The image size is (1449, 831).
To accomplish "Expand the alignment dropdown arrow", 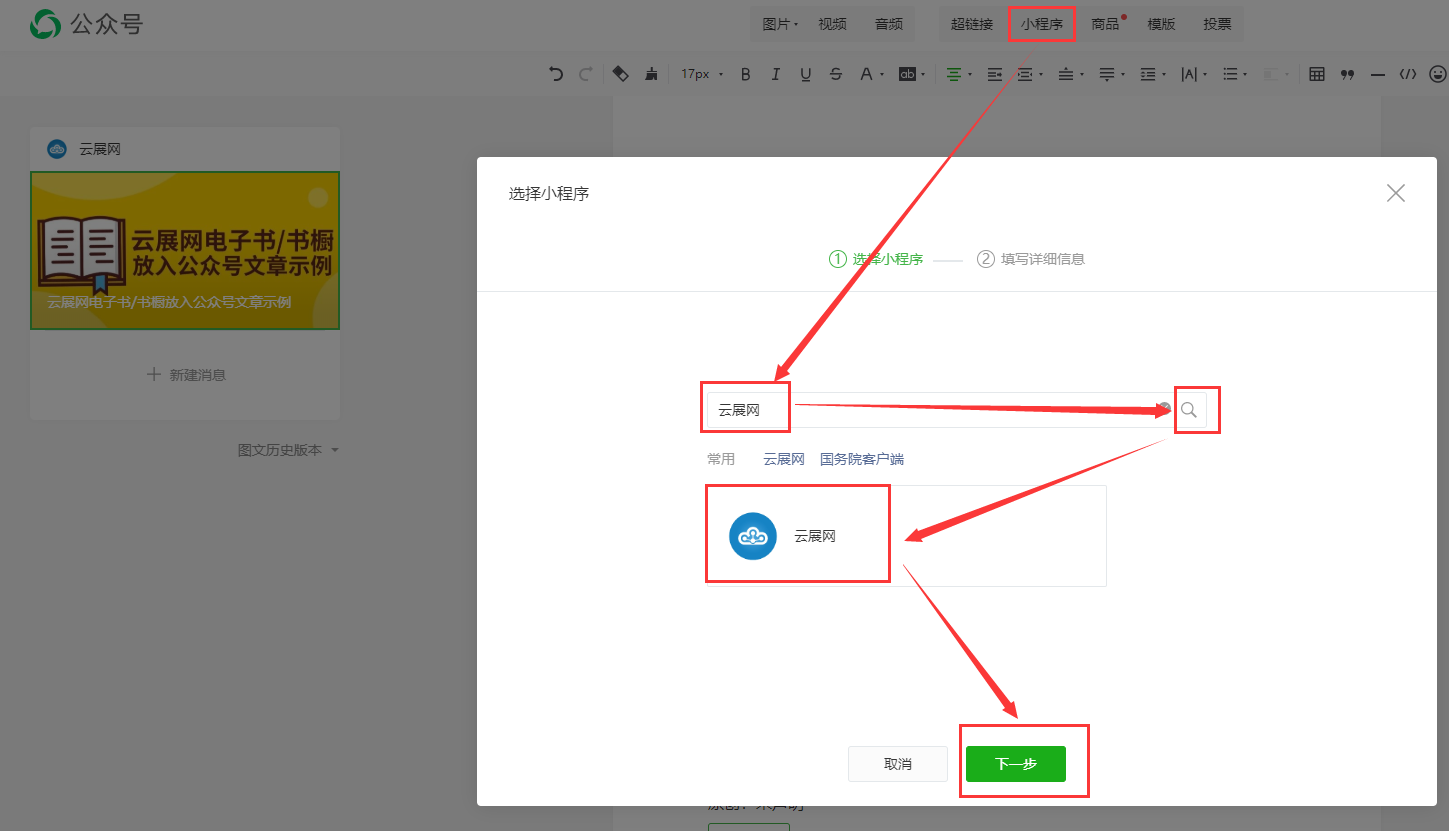I will (x=970, y=75).
